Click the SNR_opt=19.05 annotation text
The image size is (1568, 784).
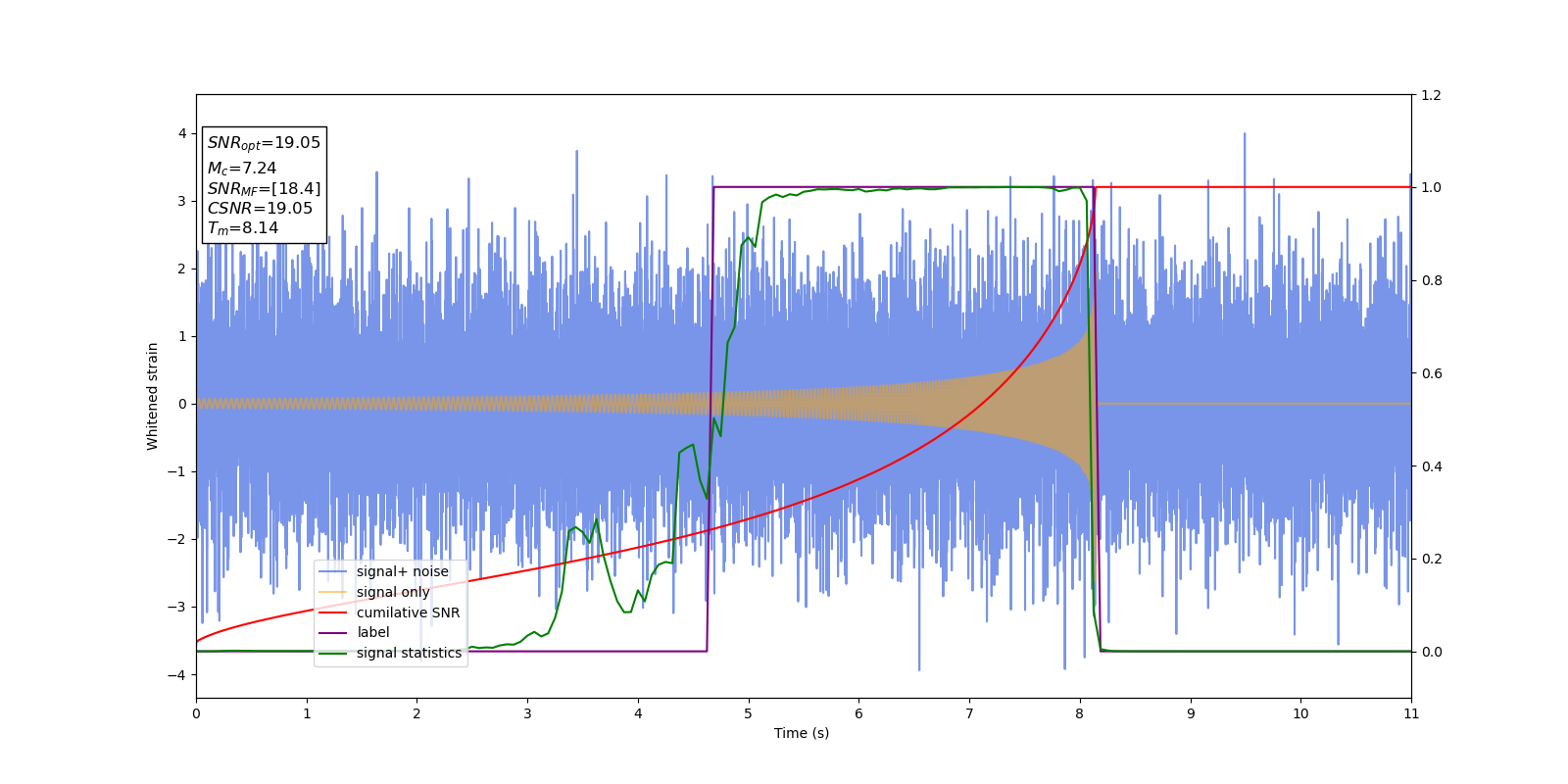[x=264, y=143]
